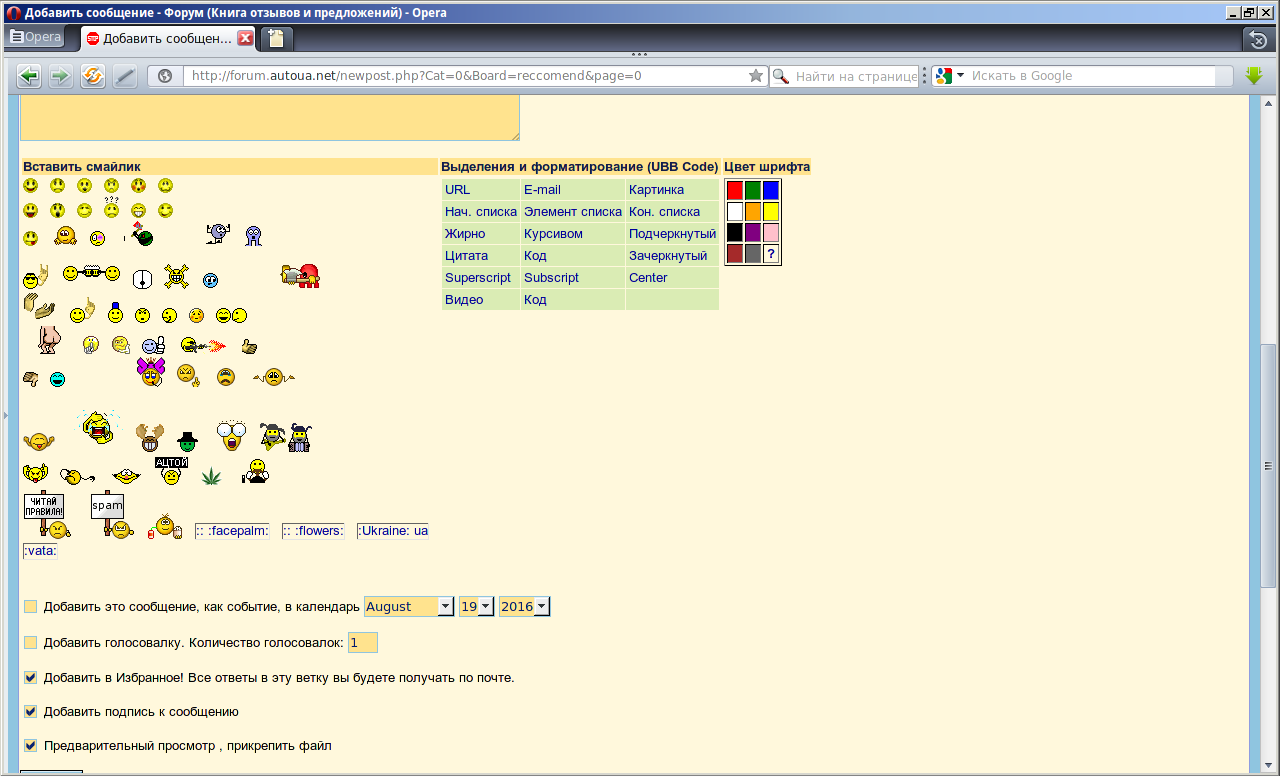The width and height of the screenshot is (1280, 777).
Task: Open a new tab with plus button
Action: [x=276, y=39]
